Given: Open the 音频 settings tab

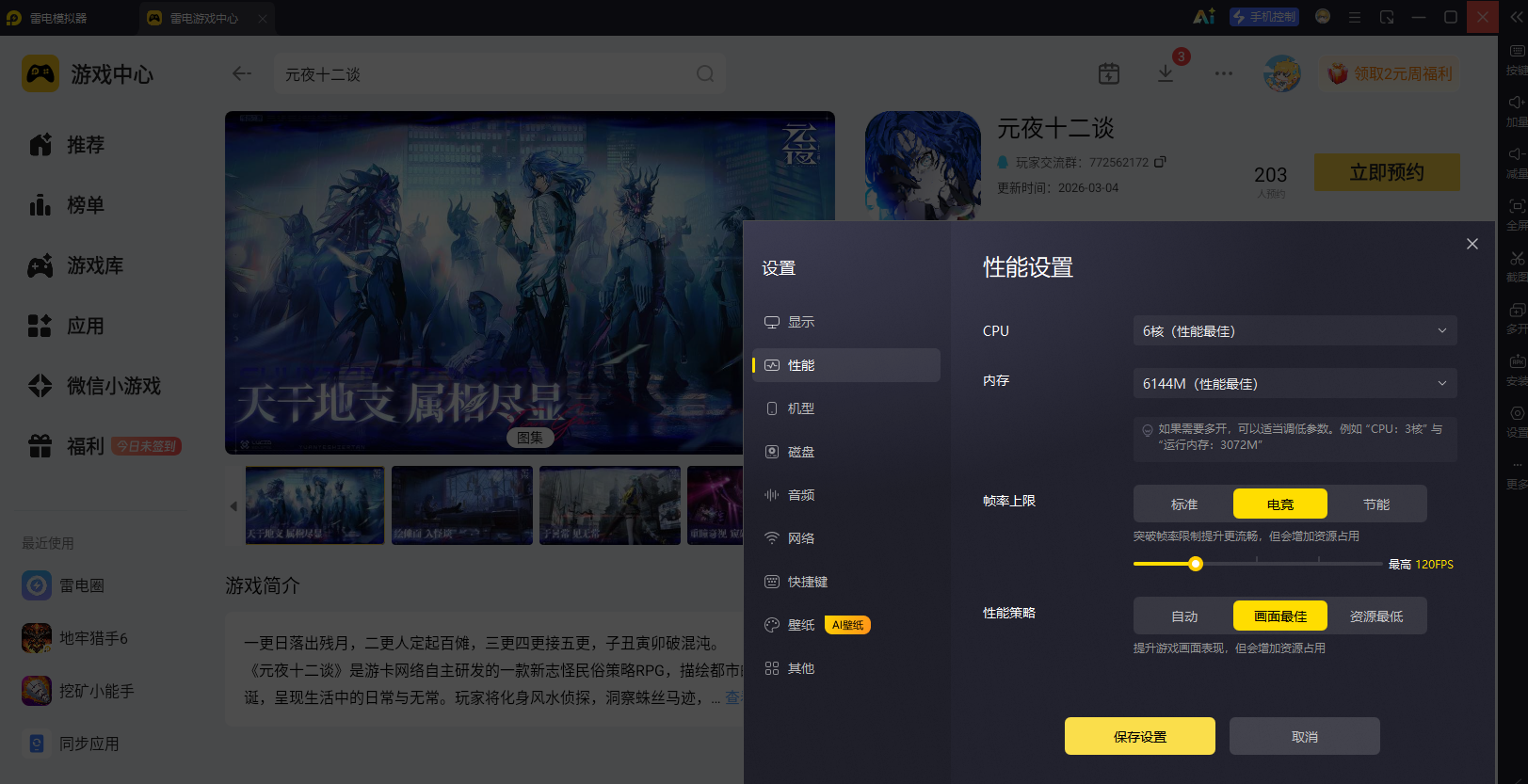Looking at the screenshot, I should pyautogui.click(x=846, y=495).
